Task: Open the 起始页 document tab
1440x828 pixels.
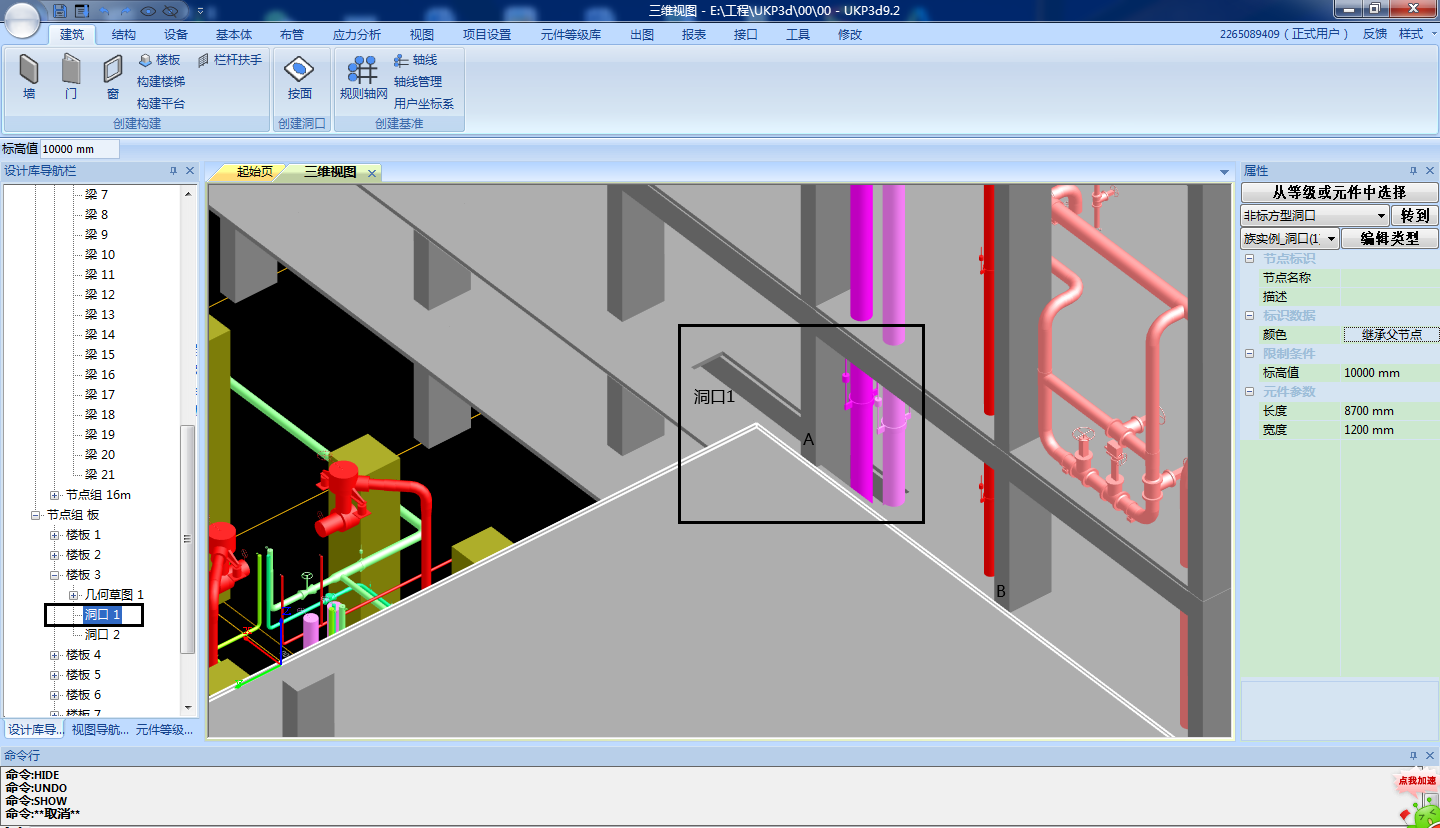Action: click(254, 172)
